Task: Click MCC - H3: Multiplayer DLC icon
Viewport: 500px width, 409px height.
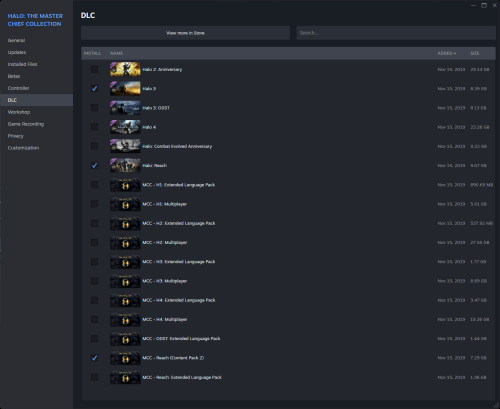Action: [x=125, y=281]
